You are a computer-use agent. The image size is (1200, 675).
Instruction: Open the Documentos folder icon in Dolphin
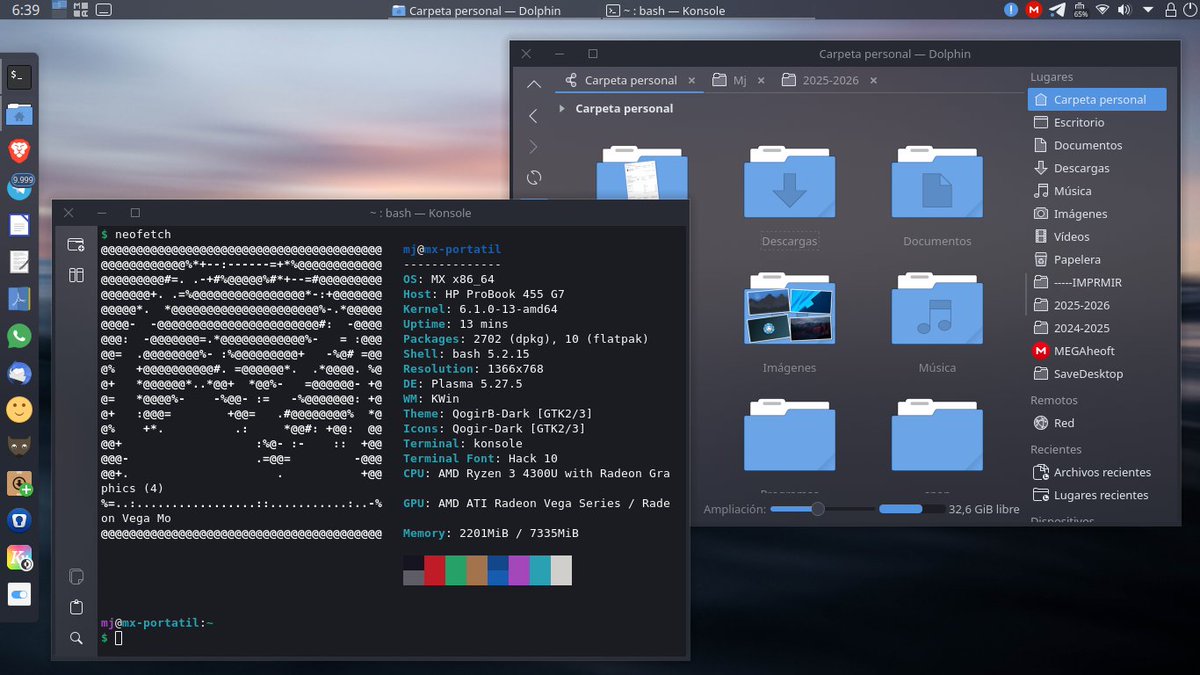point(937,181)
